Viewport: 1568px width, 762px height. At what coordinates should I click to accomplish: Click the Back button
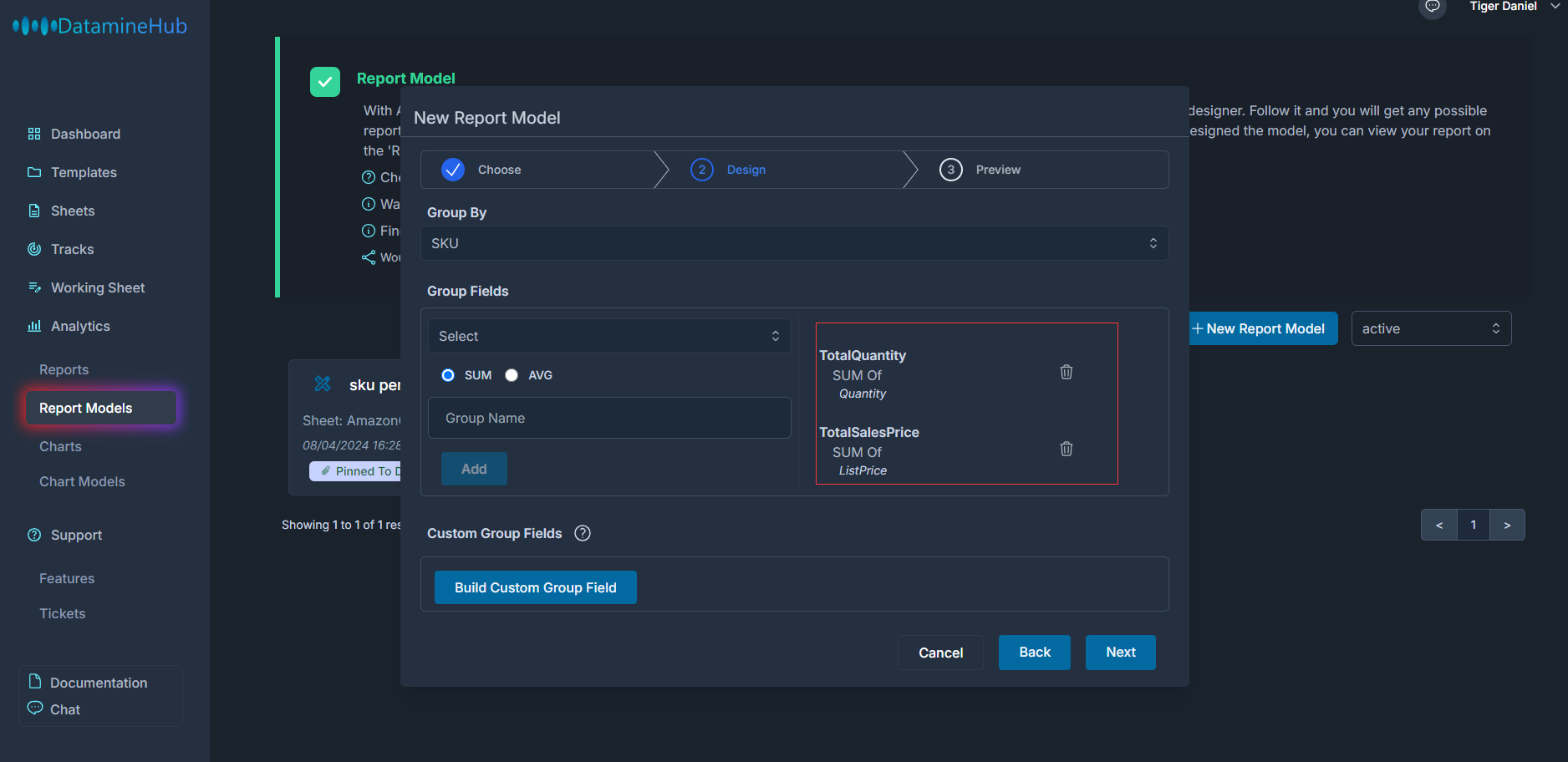(x=1035, y=653)
